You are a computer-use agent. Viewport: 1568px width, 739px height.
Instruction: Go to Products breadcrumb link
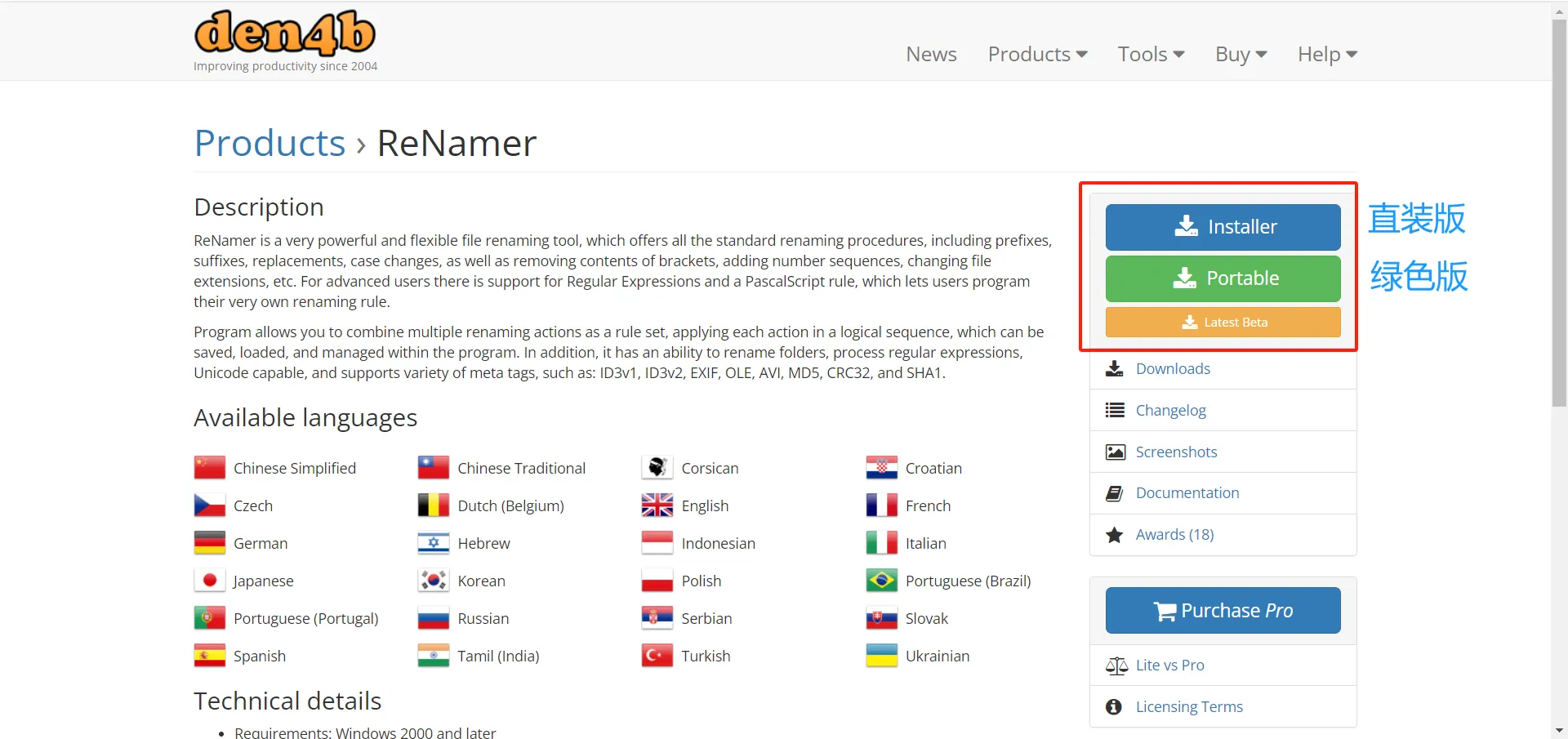[269, 144]
